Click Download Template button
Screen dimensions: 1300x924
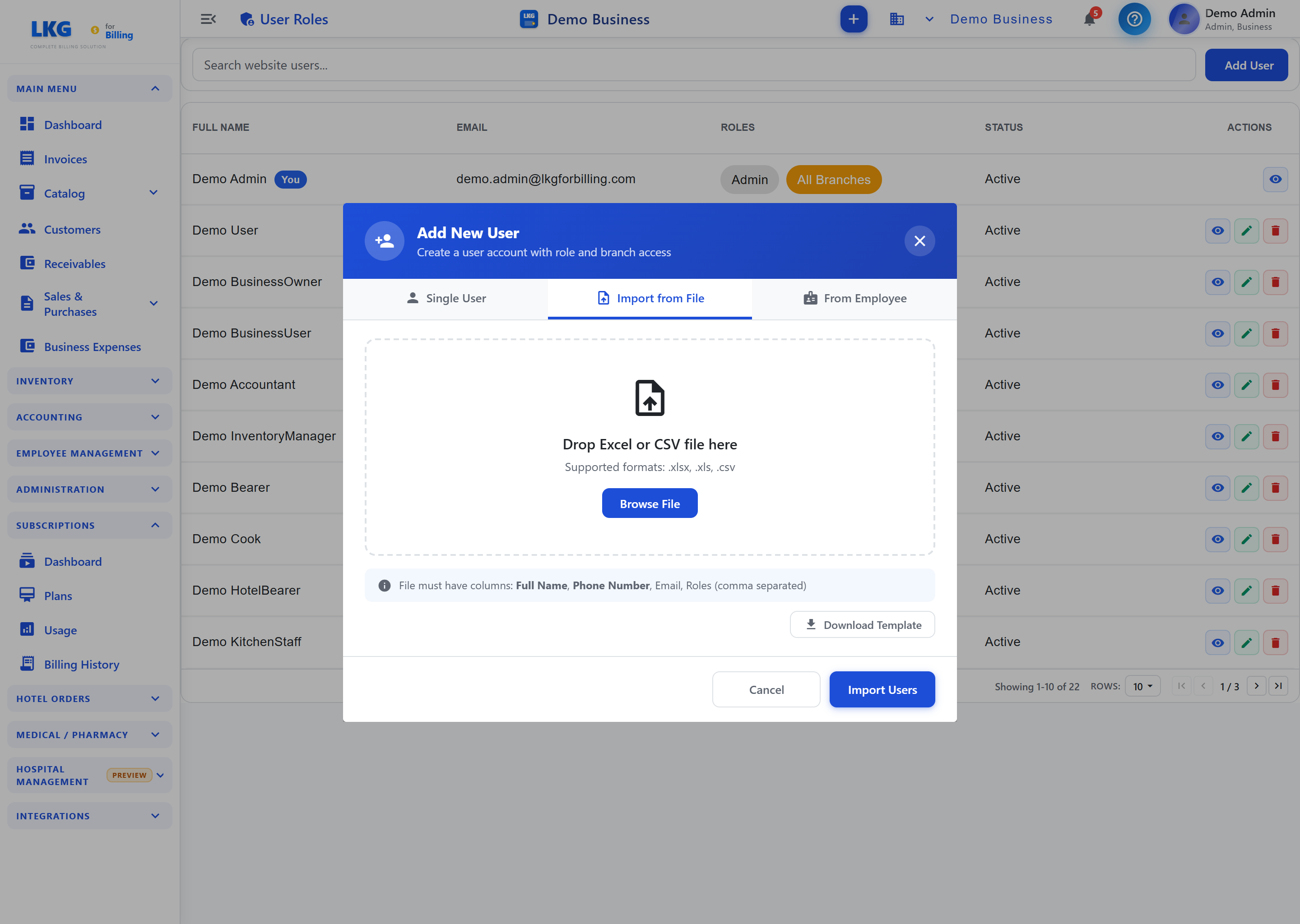[x=862, y=625]
